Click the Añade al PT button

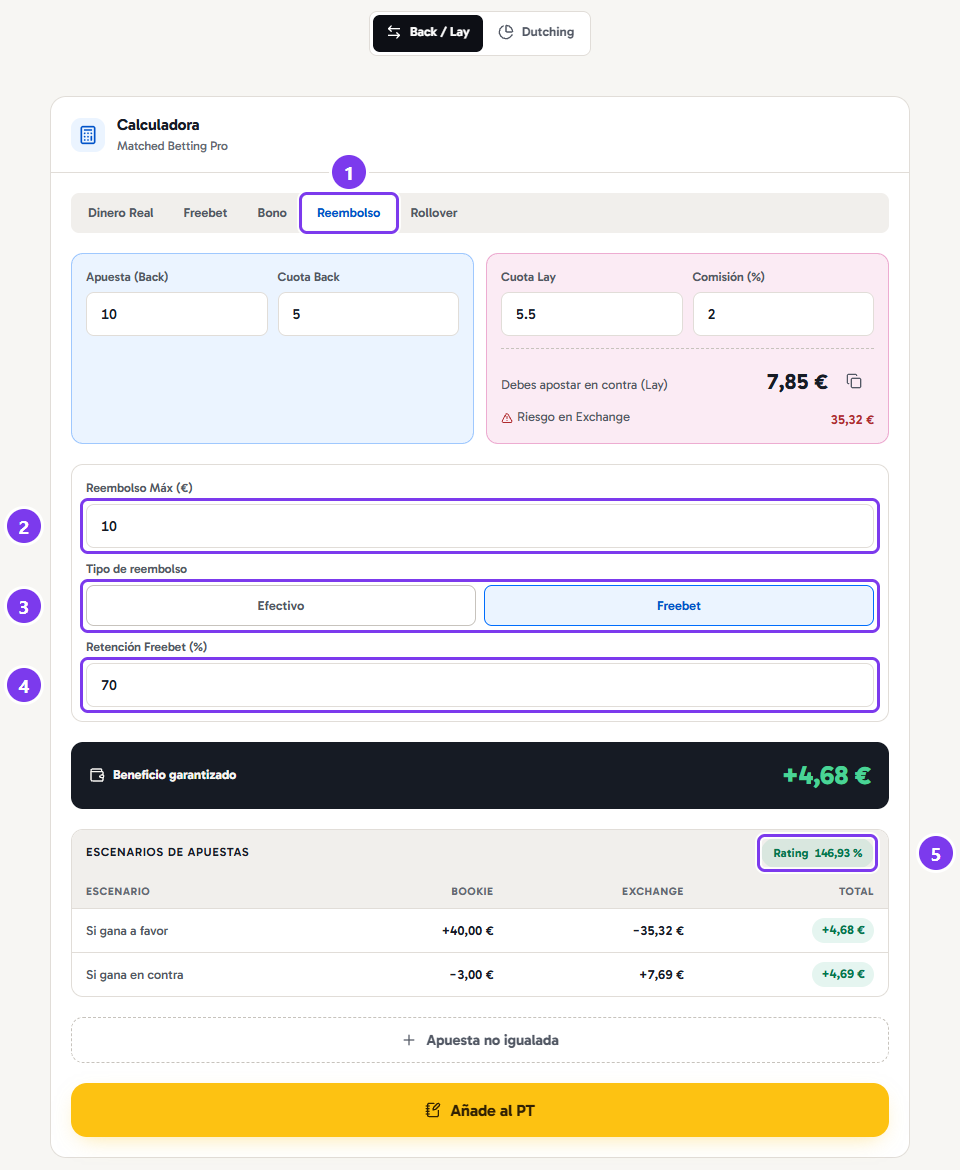(x=480, y=1110)
